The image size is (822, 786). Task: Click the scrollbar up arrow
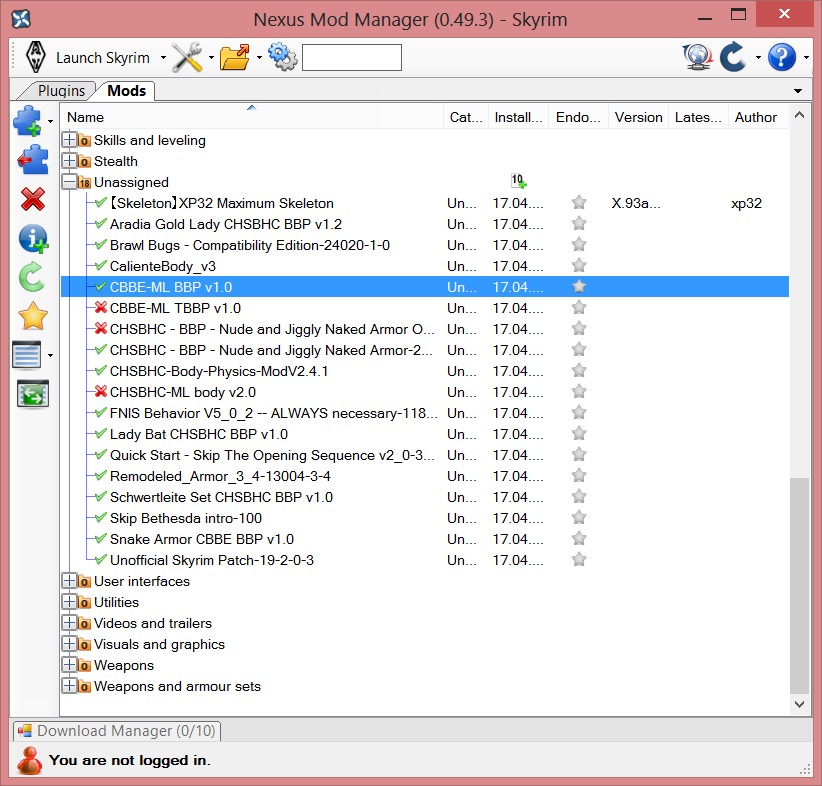(x=799, y=115)
